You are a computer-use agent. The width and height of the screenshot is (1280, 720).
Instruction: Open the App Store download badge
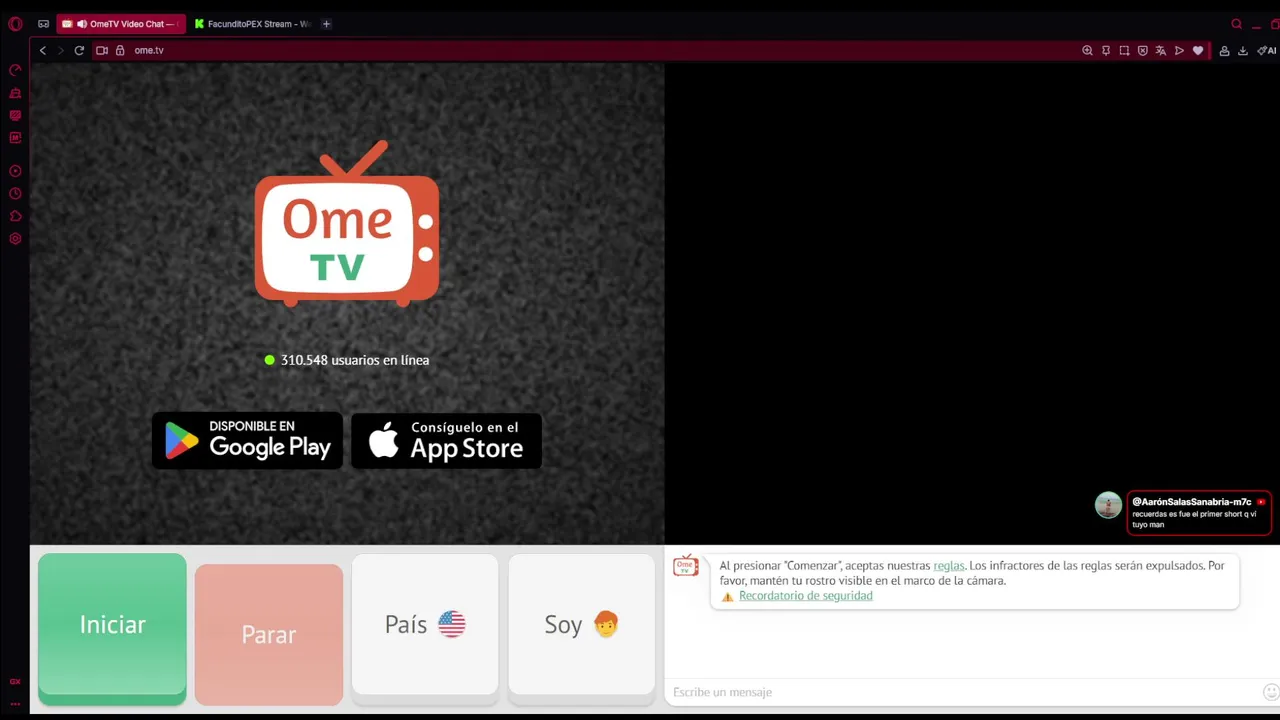pyautogui.click(x=446, y=440)
